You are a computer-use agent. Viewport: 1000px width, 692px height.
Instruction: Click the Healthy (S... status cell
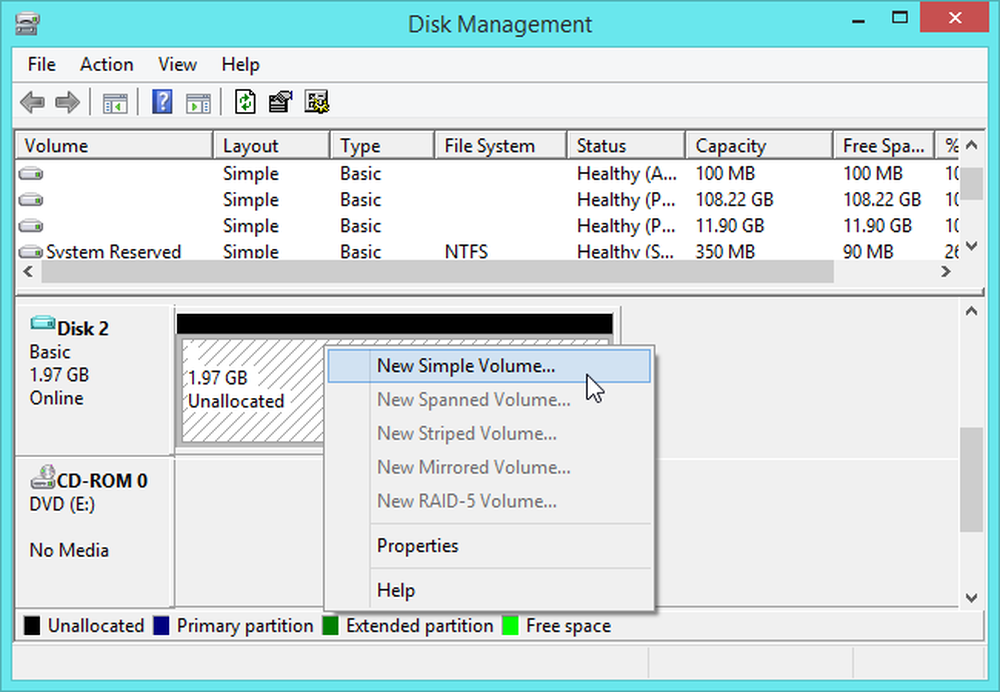[x=625, y=252]
